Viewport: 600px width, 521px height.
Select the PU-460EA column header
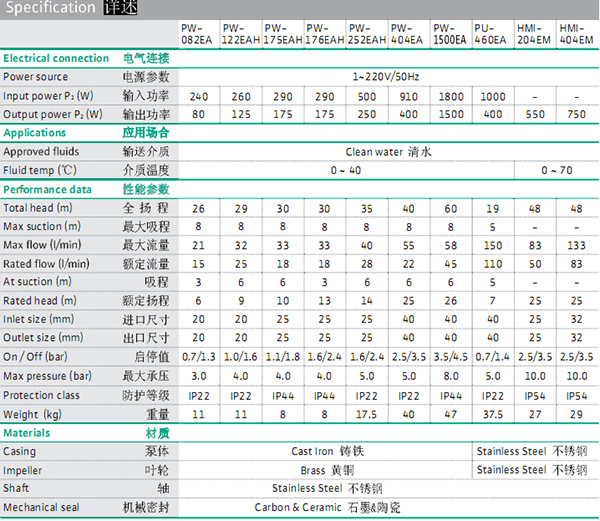491,36
